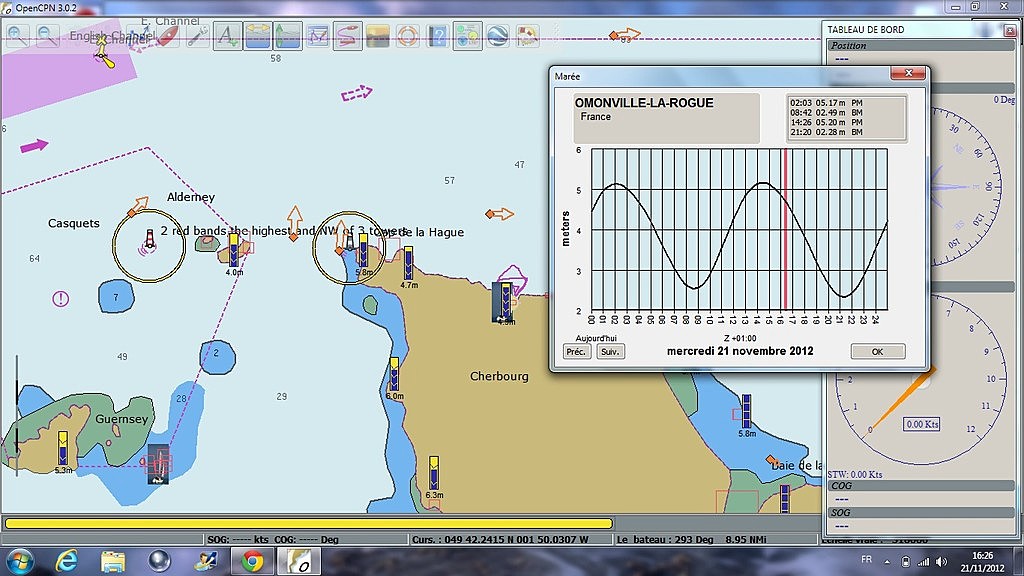
Task: Select the 6.3m tide station icon
Action: click(434, 473)
